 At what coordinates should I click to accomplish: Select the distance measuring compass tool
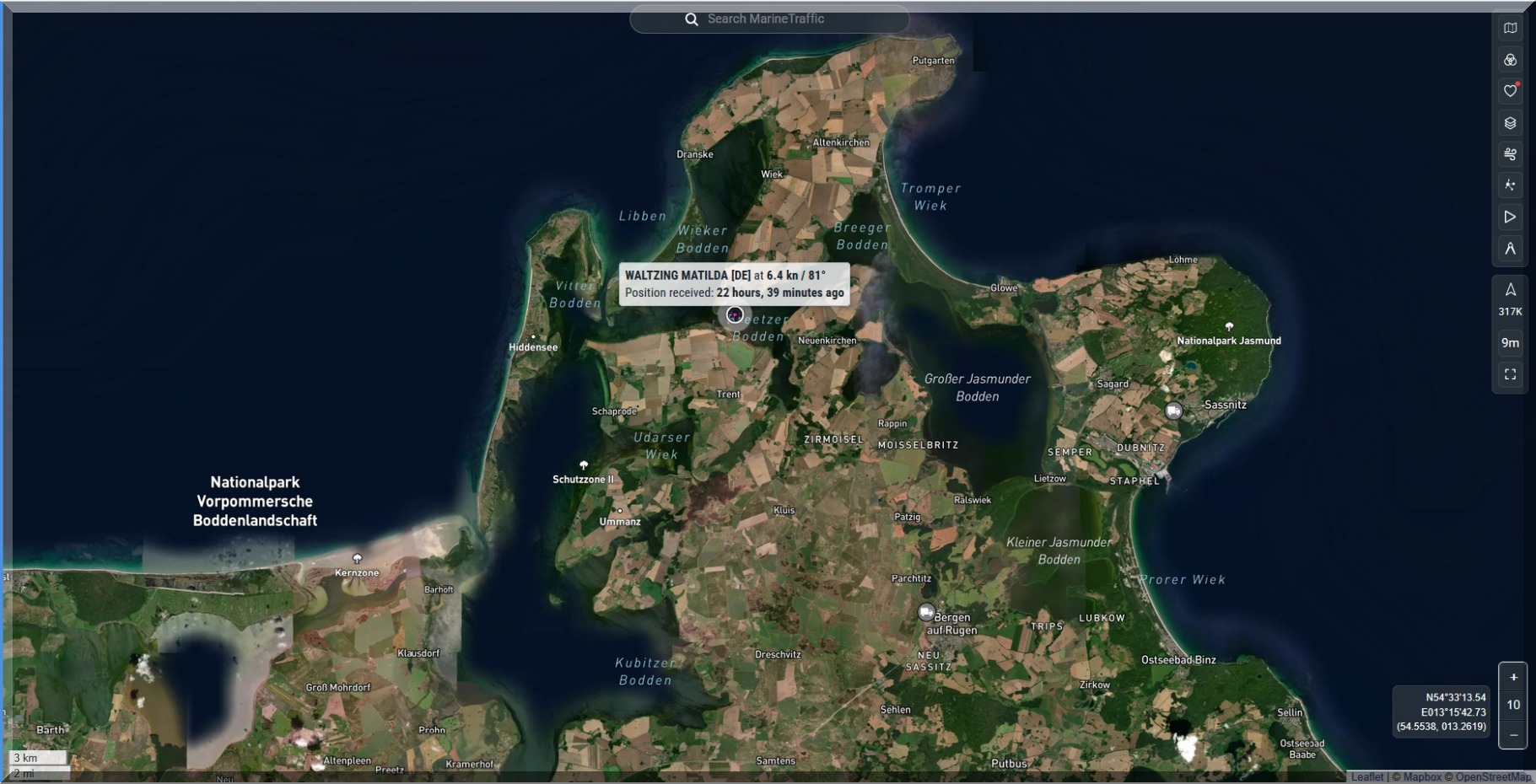pos(1510,249)
